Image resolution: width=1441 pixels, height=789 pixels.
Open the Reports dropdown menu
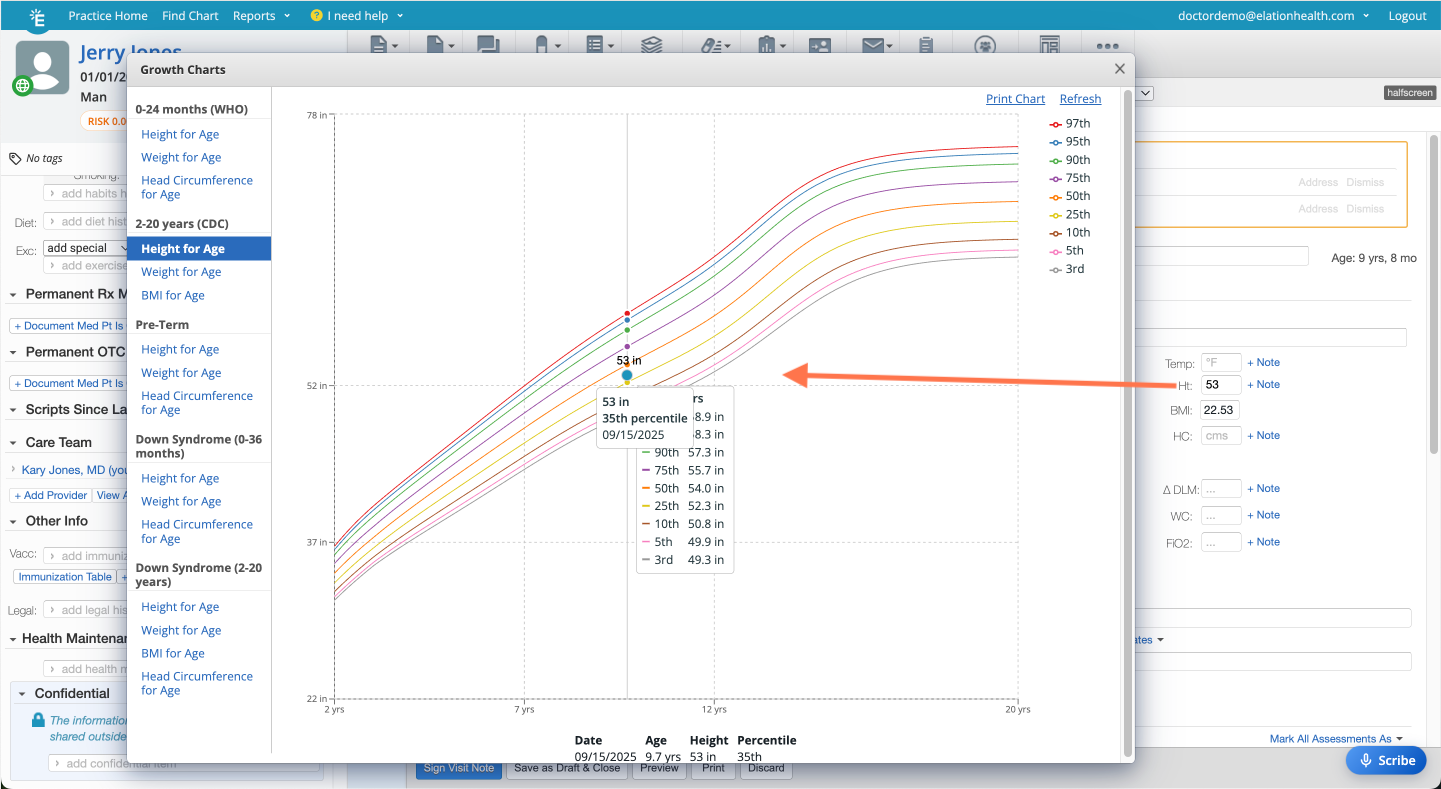coord(261,16)
